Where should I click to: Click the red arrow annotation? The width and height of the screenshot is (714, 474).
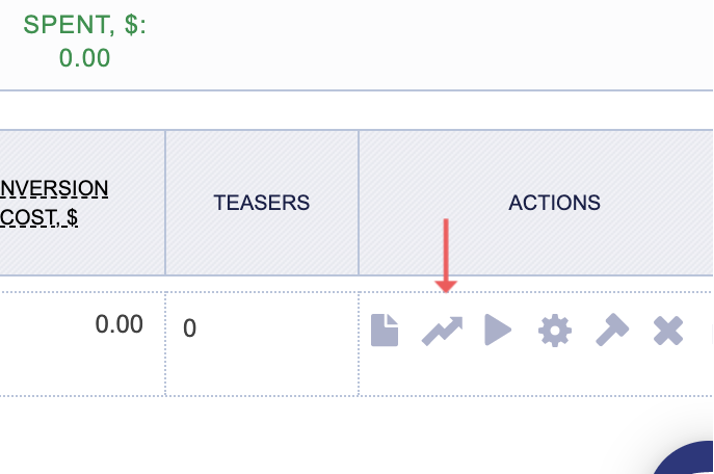tap(446, 255)
